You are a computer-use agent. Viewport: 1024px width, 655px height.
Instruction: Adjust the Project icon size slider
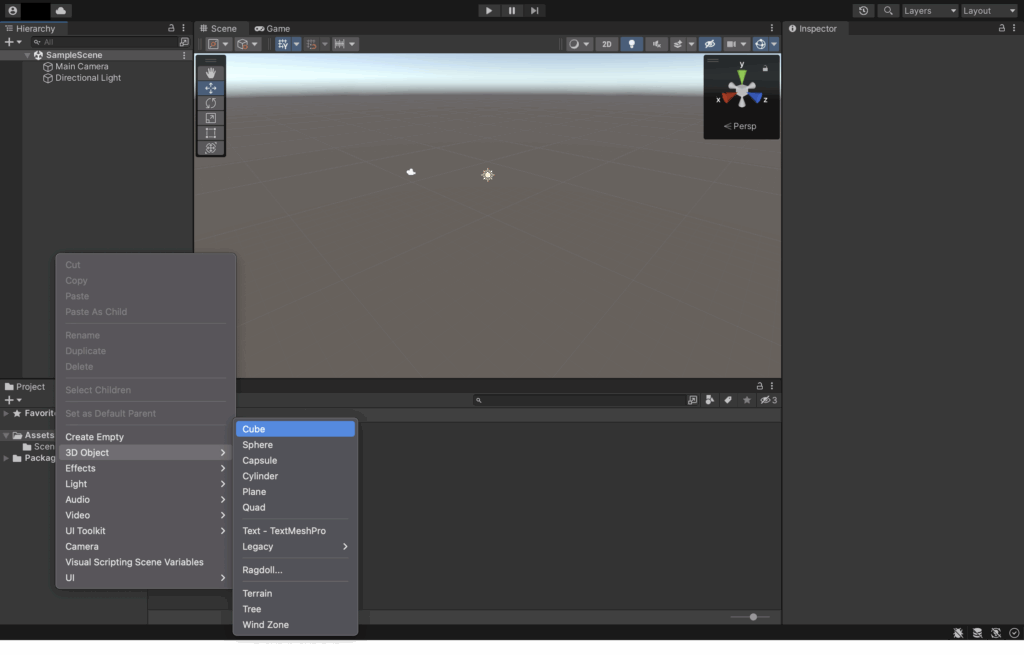coord(753,617)
